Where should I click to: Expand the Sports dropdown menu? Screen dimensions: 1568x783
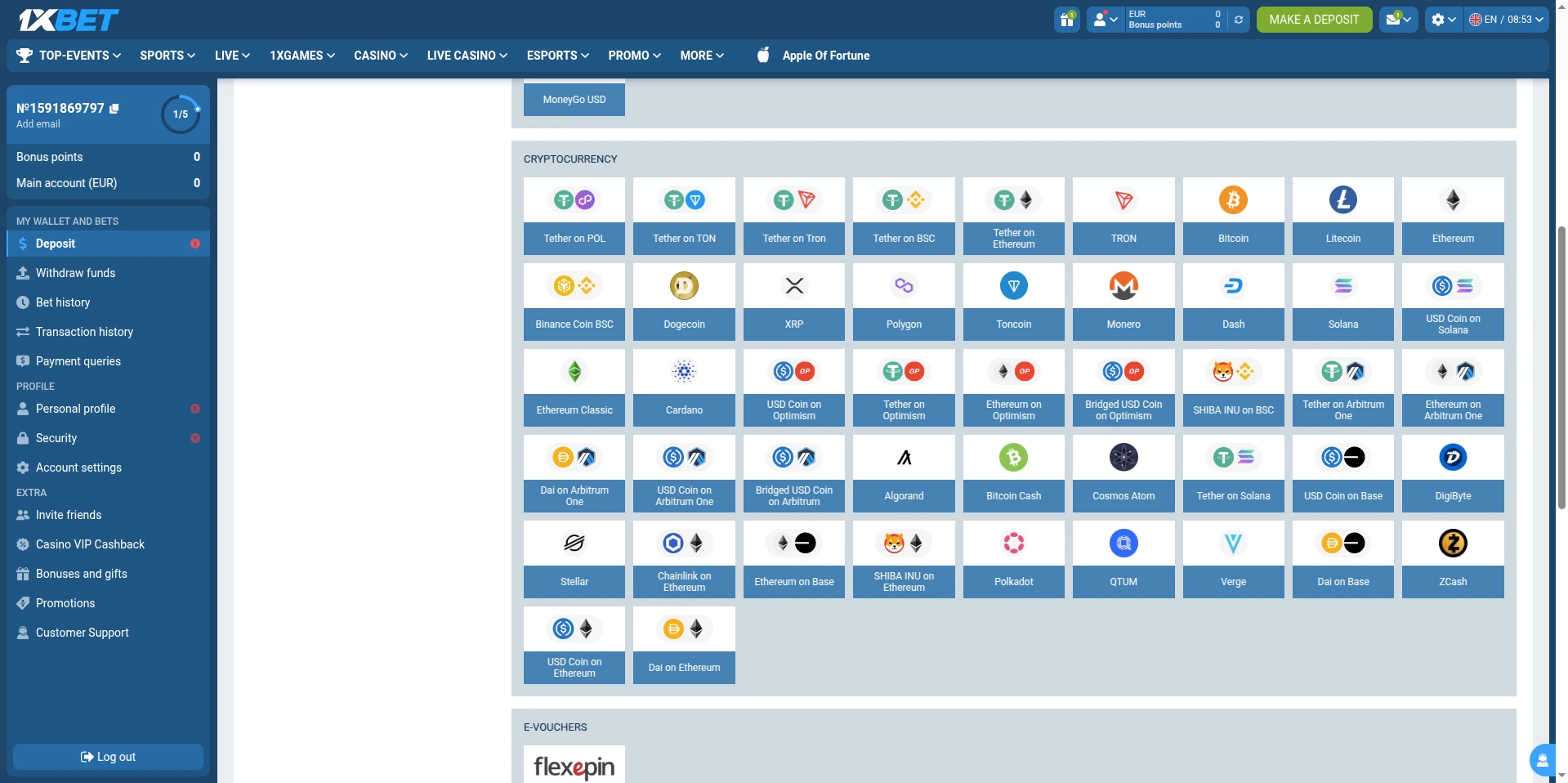(168, 56)
